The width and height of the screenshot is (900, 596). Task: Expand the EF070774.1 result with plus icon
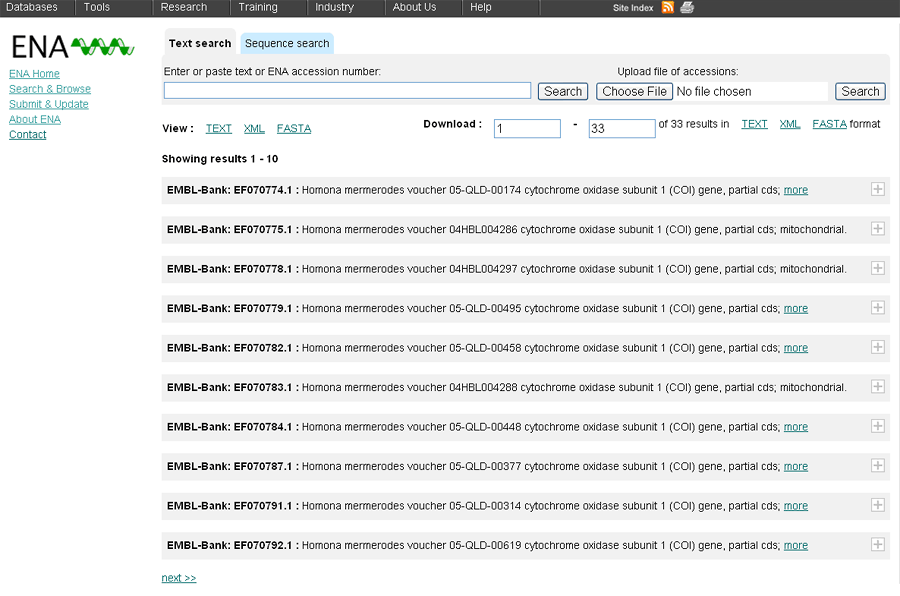pos(878,189)
